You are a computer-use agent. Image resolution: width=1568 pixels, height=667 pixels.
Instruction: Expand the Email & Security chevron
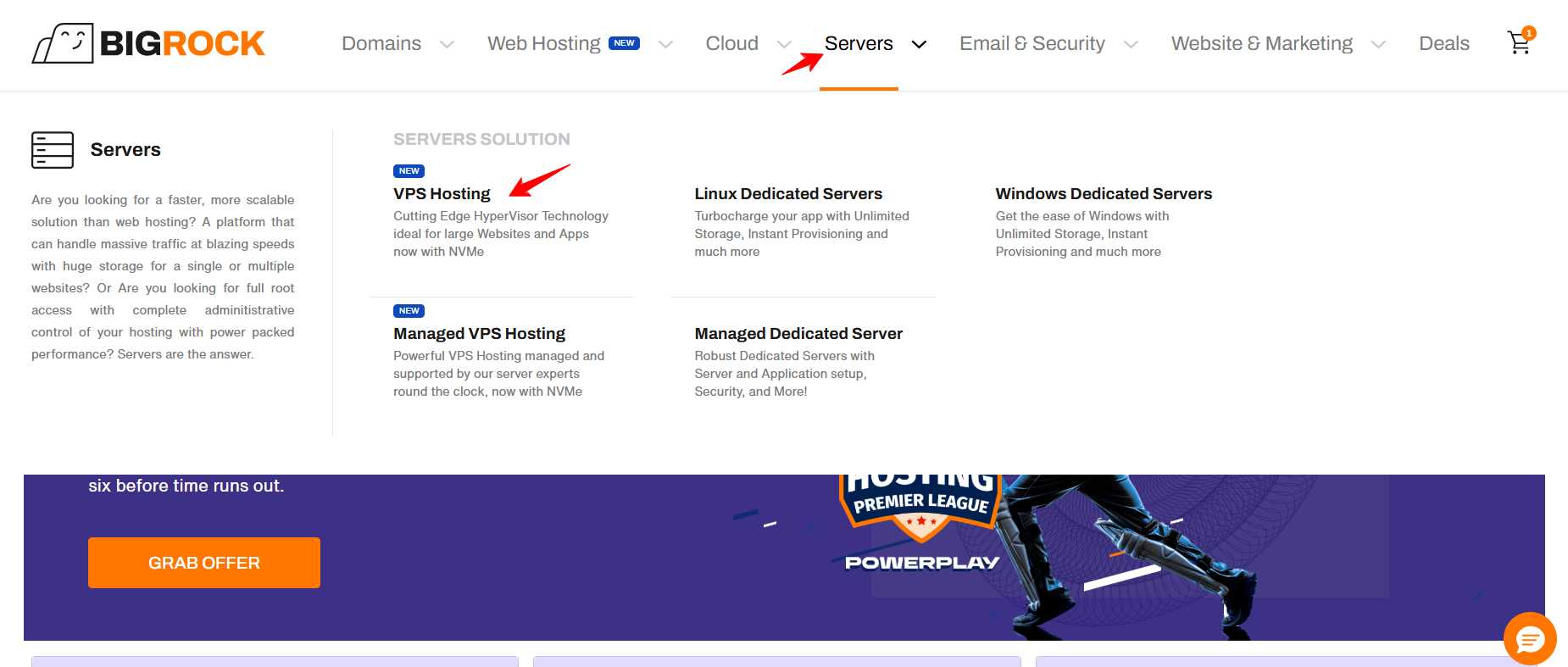pyautogui.click(x=1131, y=44)
